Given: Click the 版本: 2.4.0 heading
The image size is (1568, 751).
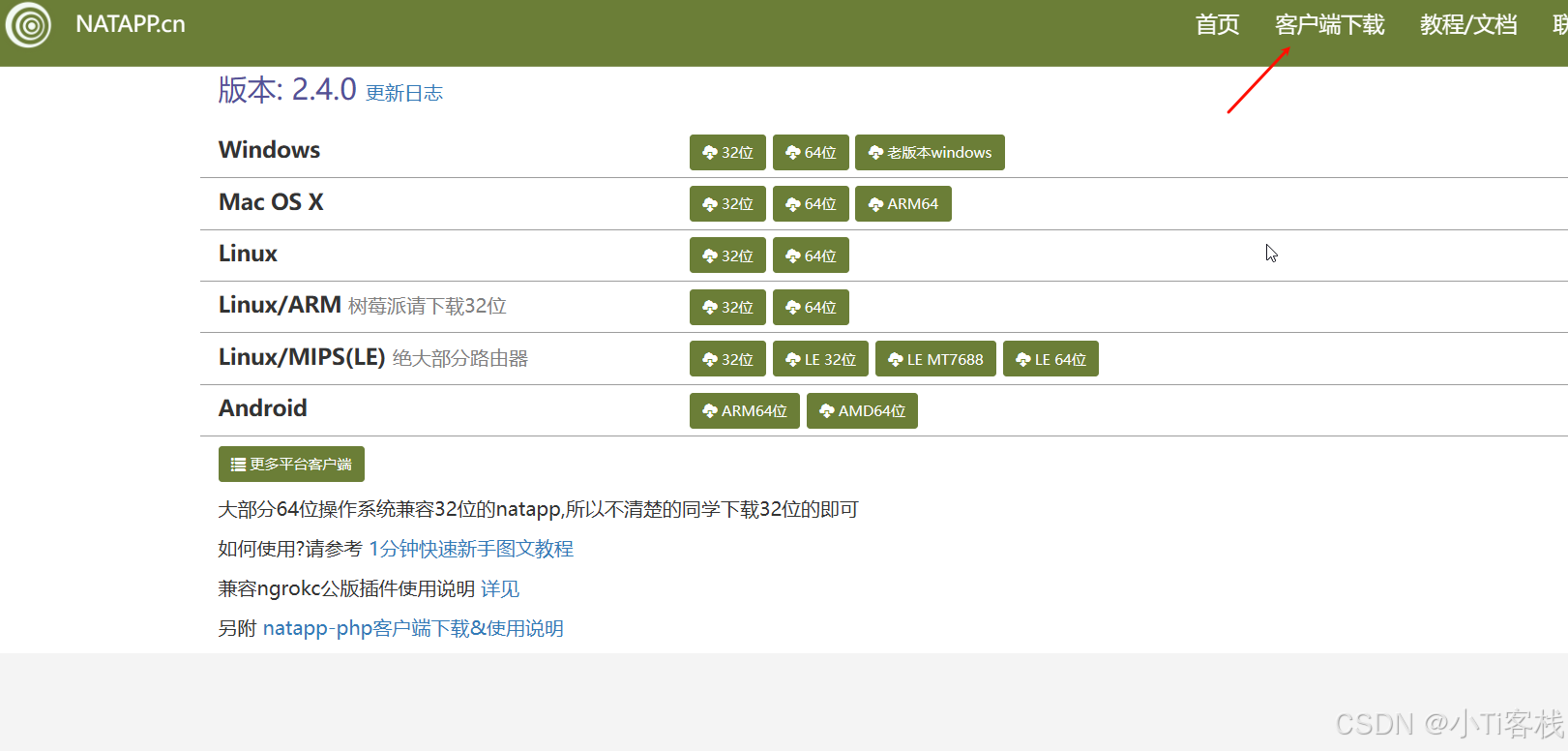Looking at the screenshot, I should (x=287, y=89).
